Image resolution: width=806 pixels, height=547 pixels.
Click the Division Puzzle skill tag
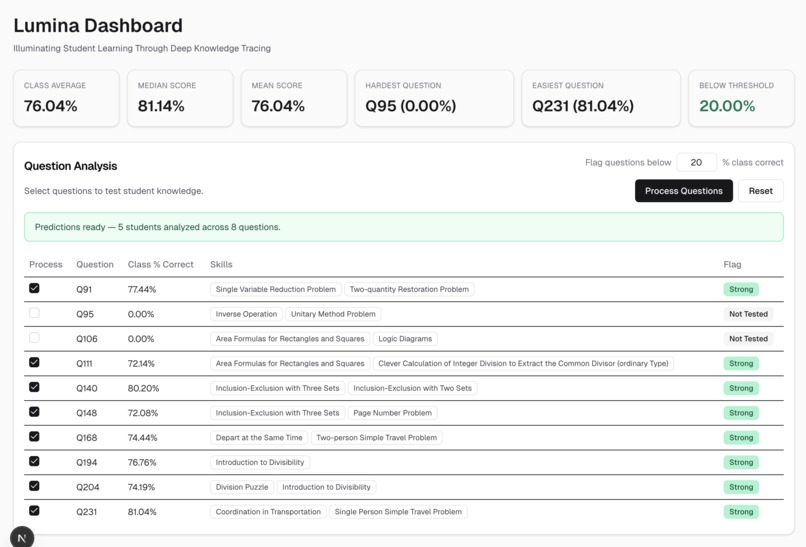click(x=242, y=487)
